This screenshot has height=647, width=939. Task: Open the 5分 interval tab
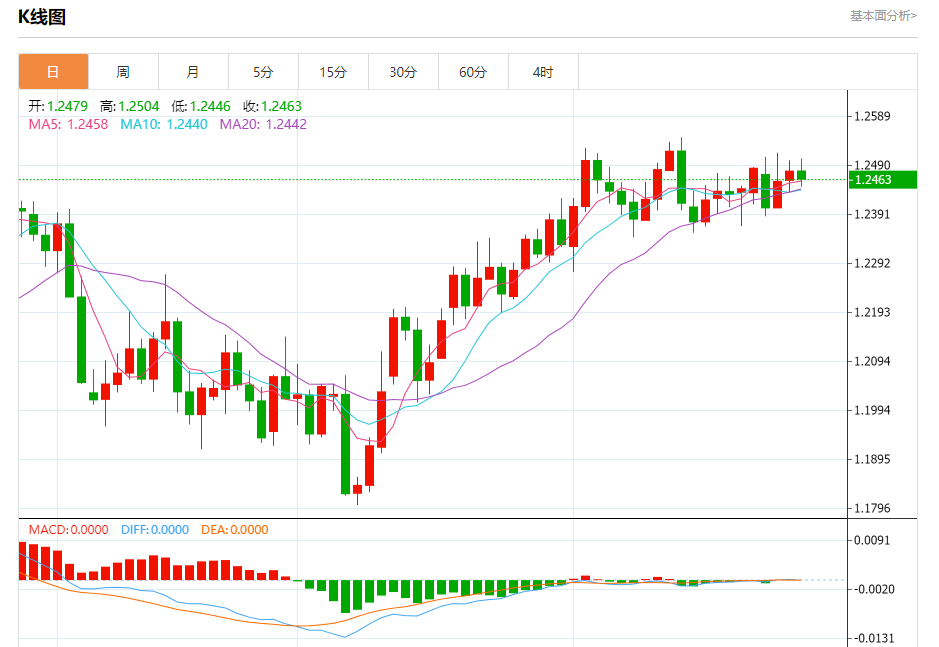pos(263,72)
